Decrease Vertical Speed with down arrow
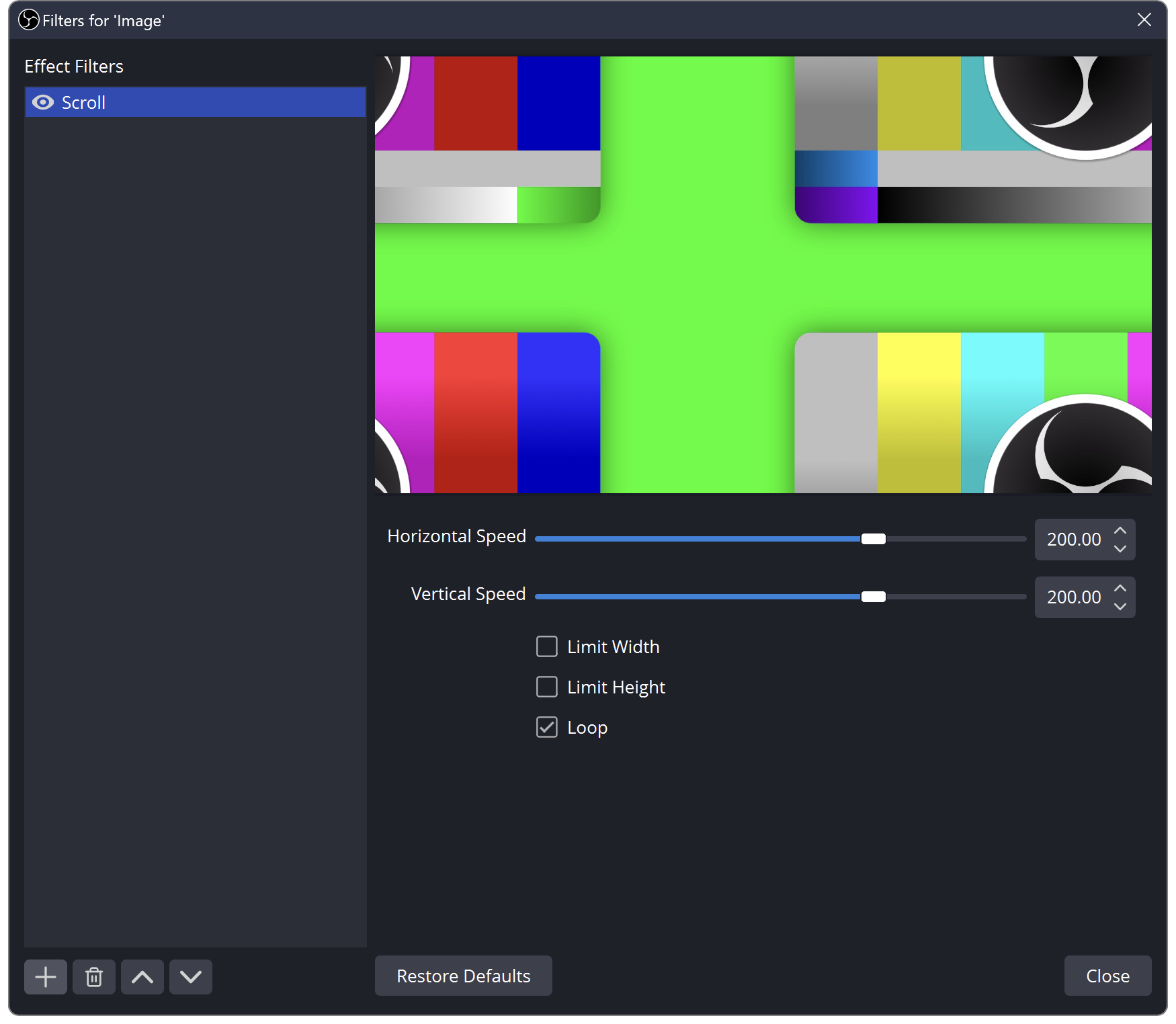 (x=1120, y=606)
